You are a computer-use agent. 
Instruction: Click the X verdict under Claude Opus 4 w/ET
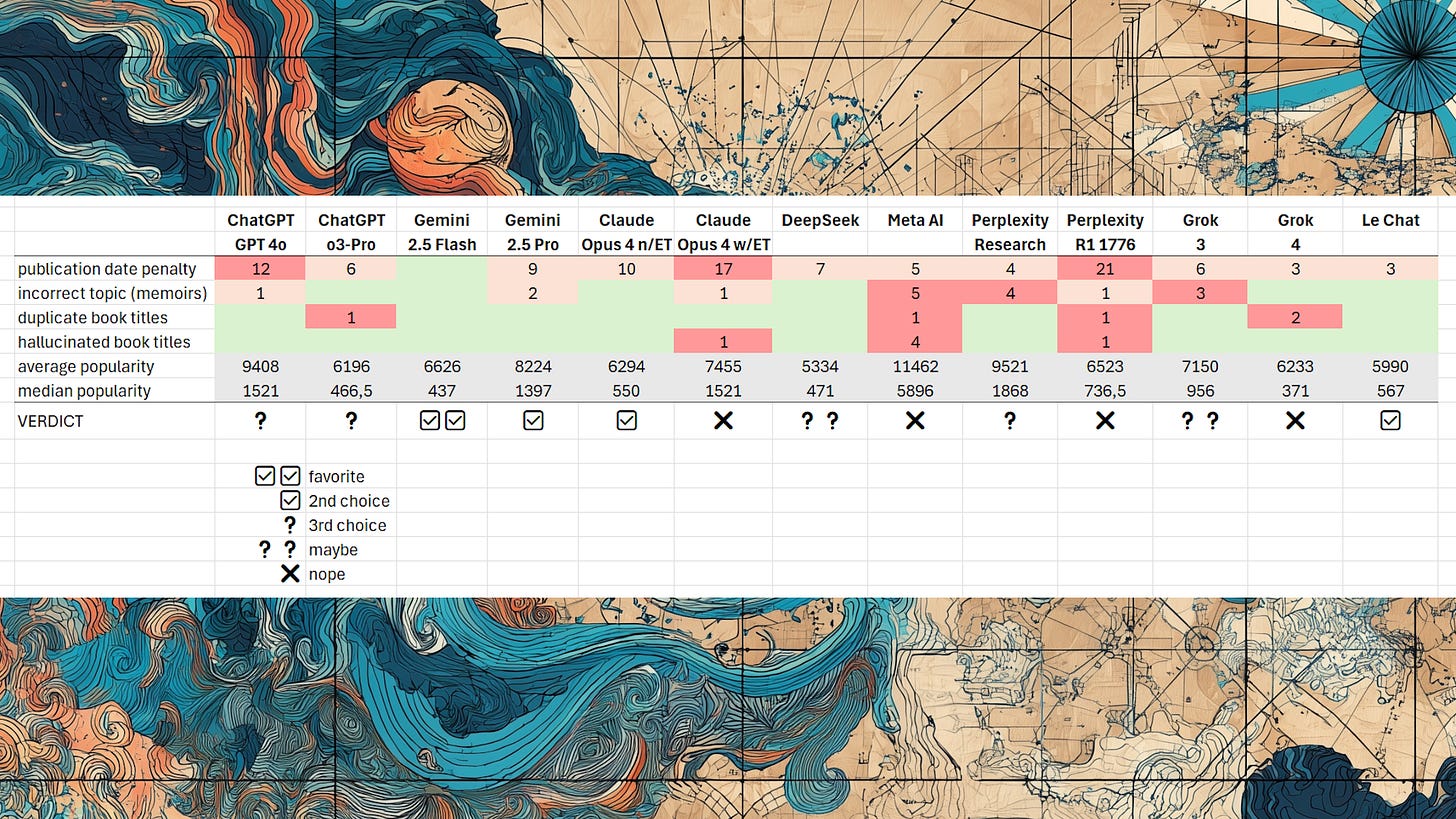(723, 421)
